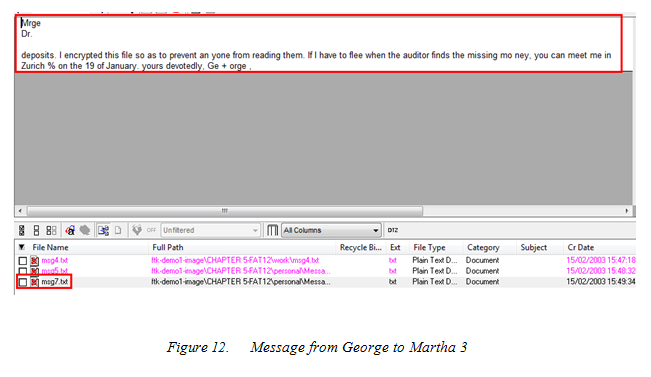Open the column settings icon
Image resolution: width=651 pixels, height=377 pixels.
(x=272, y=230)
